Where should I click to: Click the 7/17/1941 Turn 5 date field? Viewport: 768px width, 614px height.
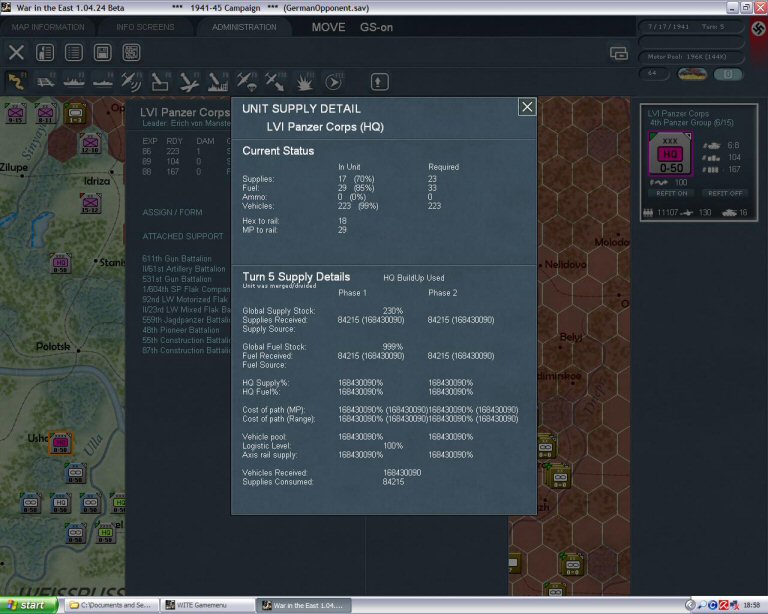coord(691,27)
